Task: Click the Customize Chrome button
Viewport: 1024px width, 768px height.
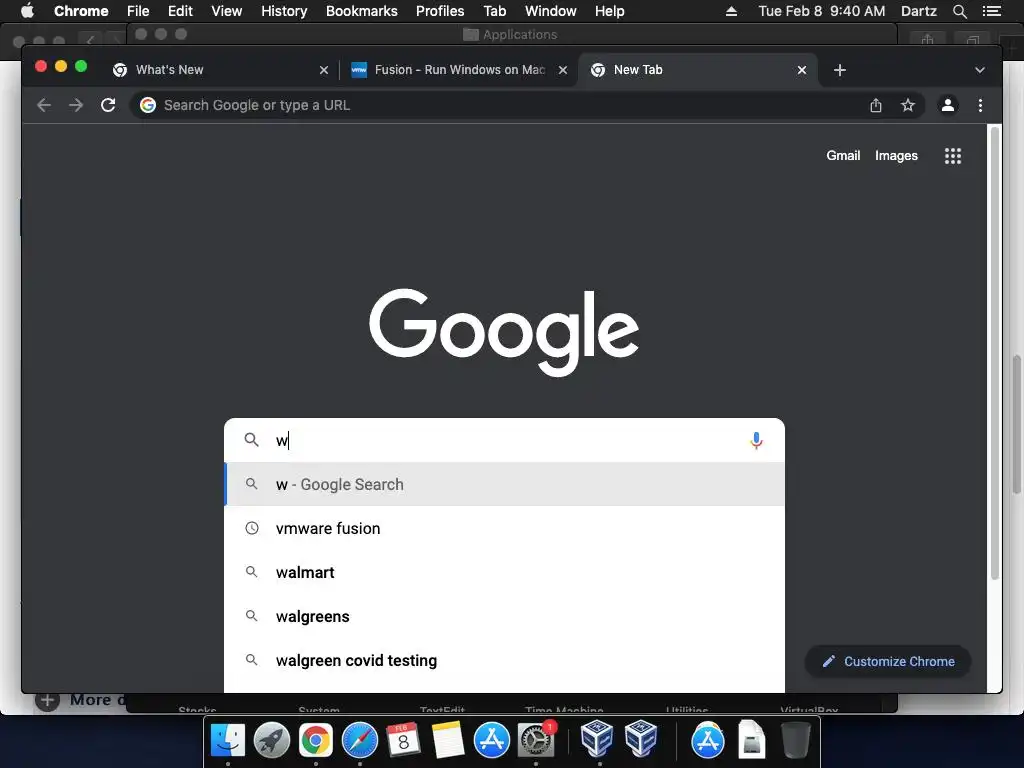Action: [888, 662]
